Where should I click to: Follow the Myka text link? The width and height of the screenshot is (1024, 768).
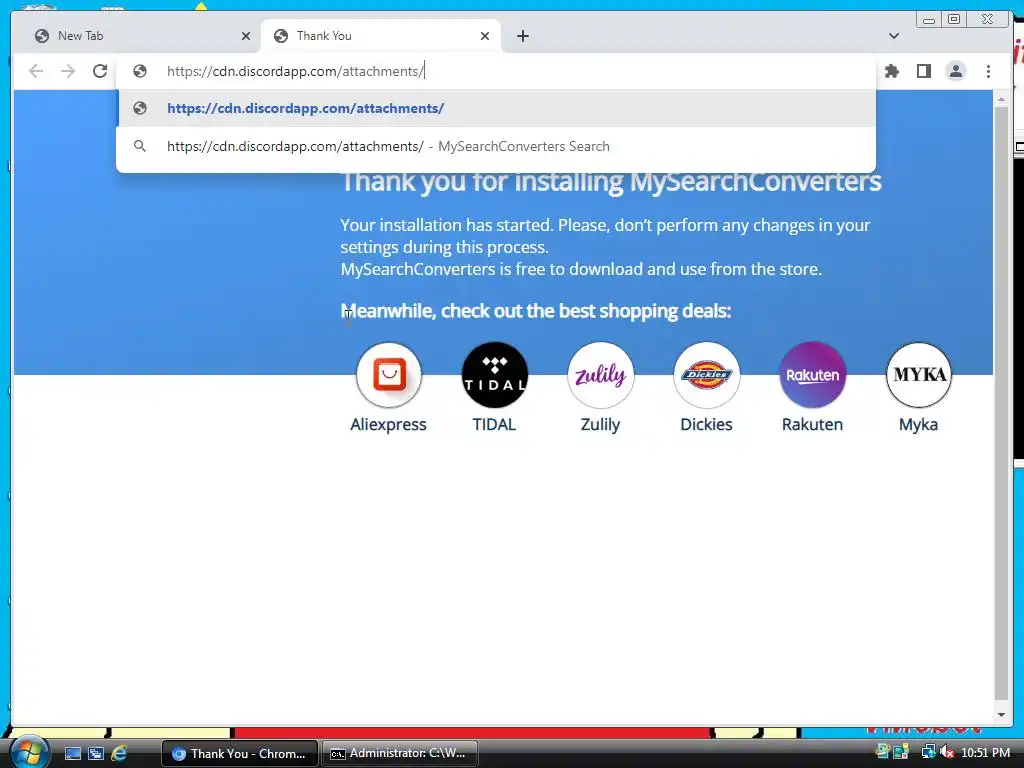click(x=918, y=424)
